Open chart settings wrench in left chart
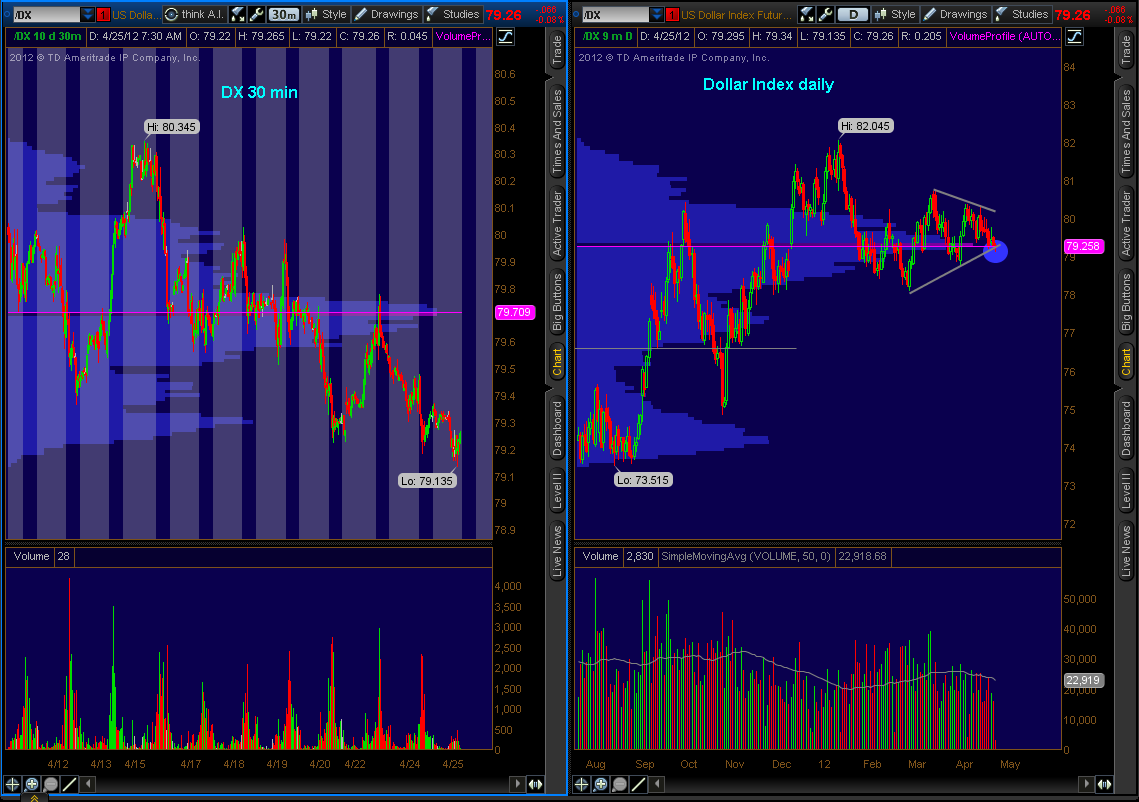1139x802 pixels. pos(256,14)
